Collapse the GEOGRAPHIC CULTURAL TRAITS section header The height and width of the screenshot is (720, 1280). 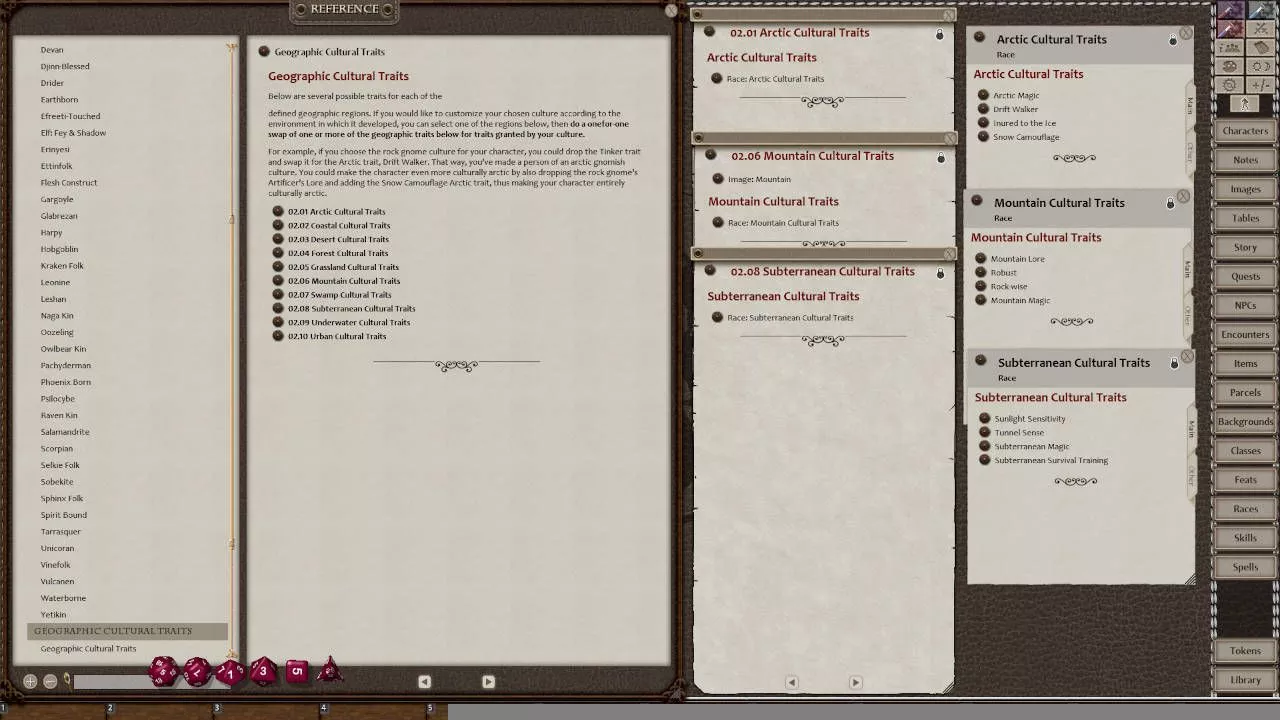127,631
